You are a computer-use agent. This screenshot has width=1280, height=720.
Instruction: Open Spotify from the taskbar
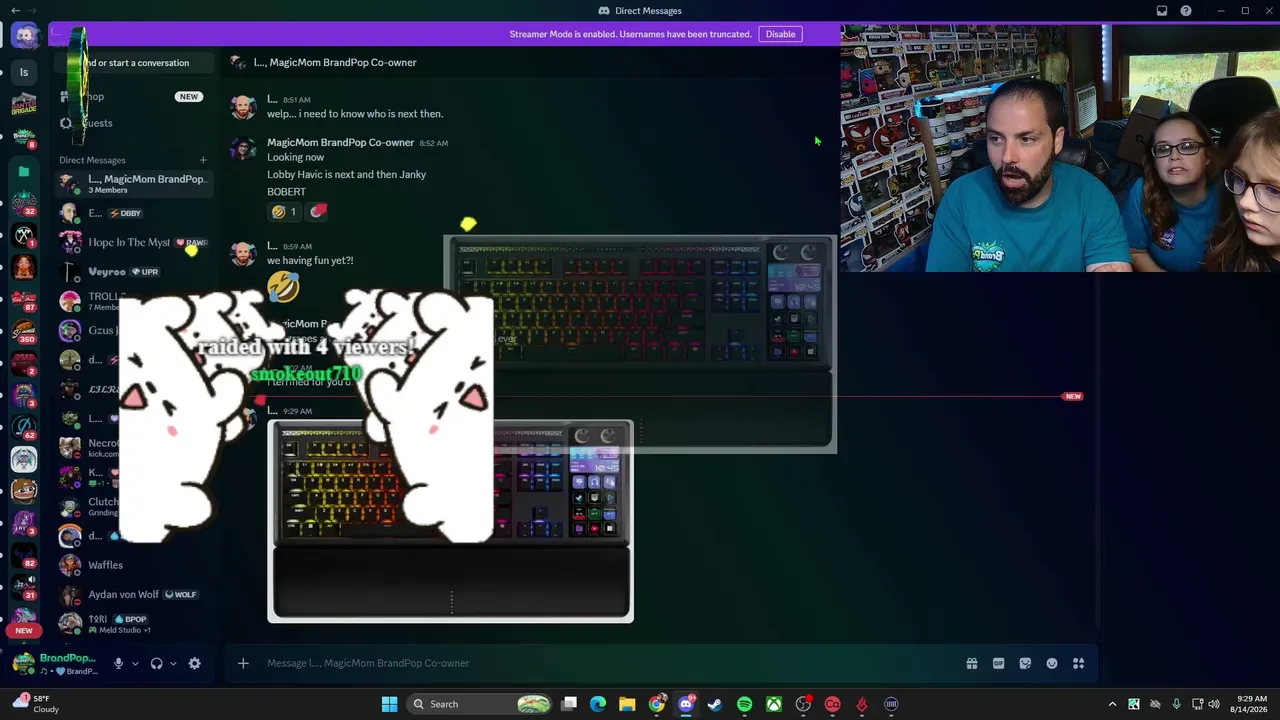pyautogui.click(x=744, y=704)
